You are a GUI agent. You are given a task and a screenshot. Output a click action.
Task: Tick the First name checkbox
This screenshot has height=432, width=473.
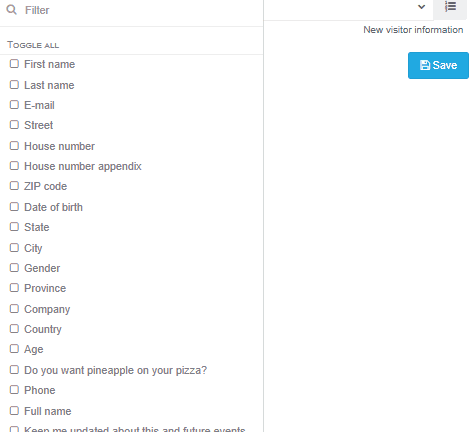(14, 64)
